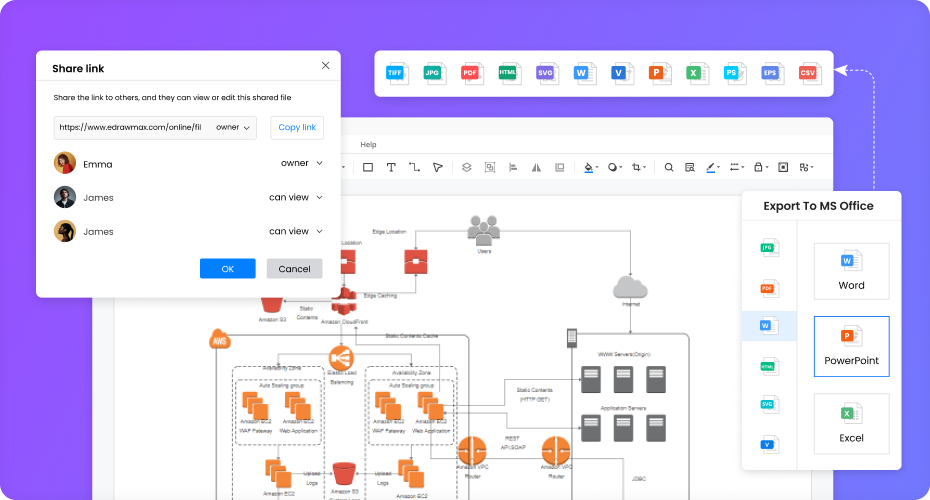Select the PDF icon in export sidebar
The image size is (930, 500).
click(x=768, y=288)
